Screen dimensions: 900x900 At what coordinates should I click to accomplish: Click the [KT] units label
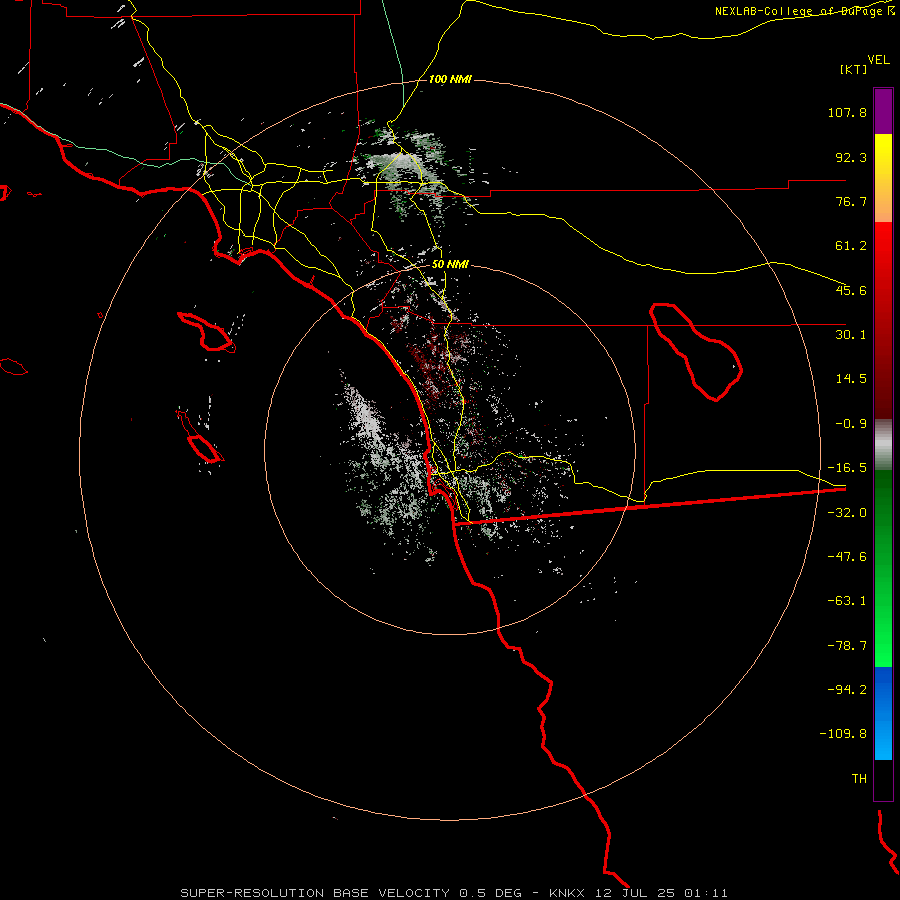(854, 69)
